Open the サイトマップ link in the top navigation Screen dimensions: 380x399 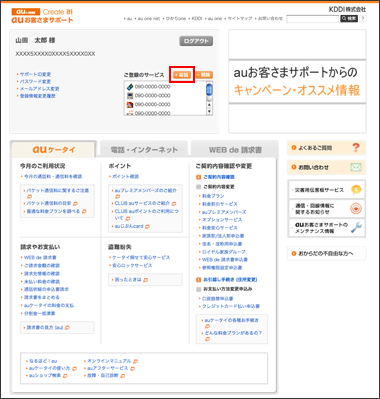click(240, 19)
